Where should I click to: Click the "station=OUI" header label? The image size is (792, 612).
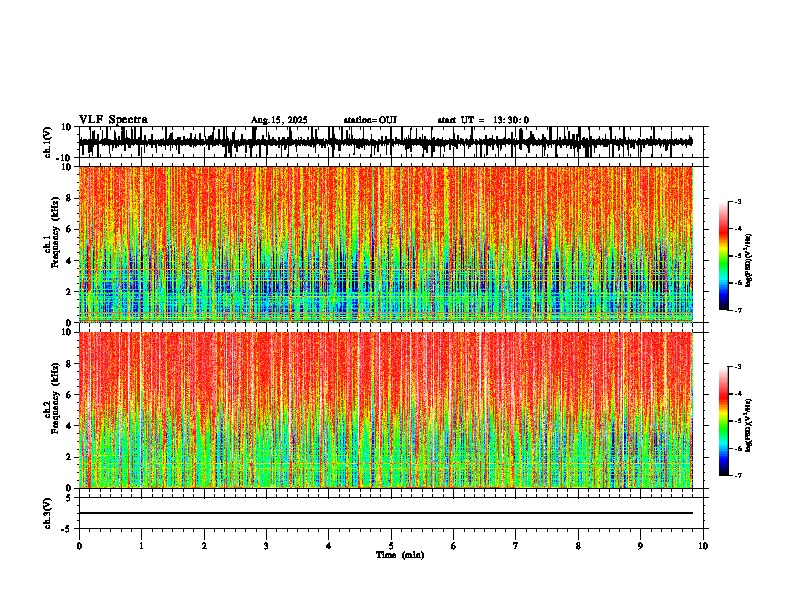(x=370, y=120)
